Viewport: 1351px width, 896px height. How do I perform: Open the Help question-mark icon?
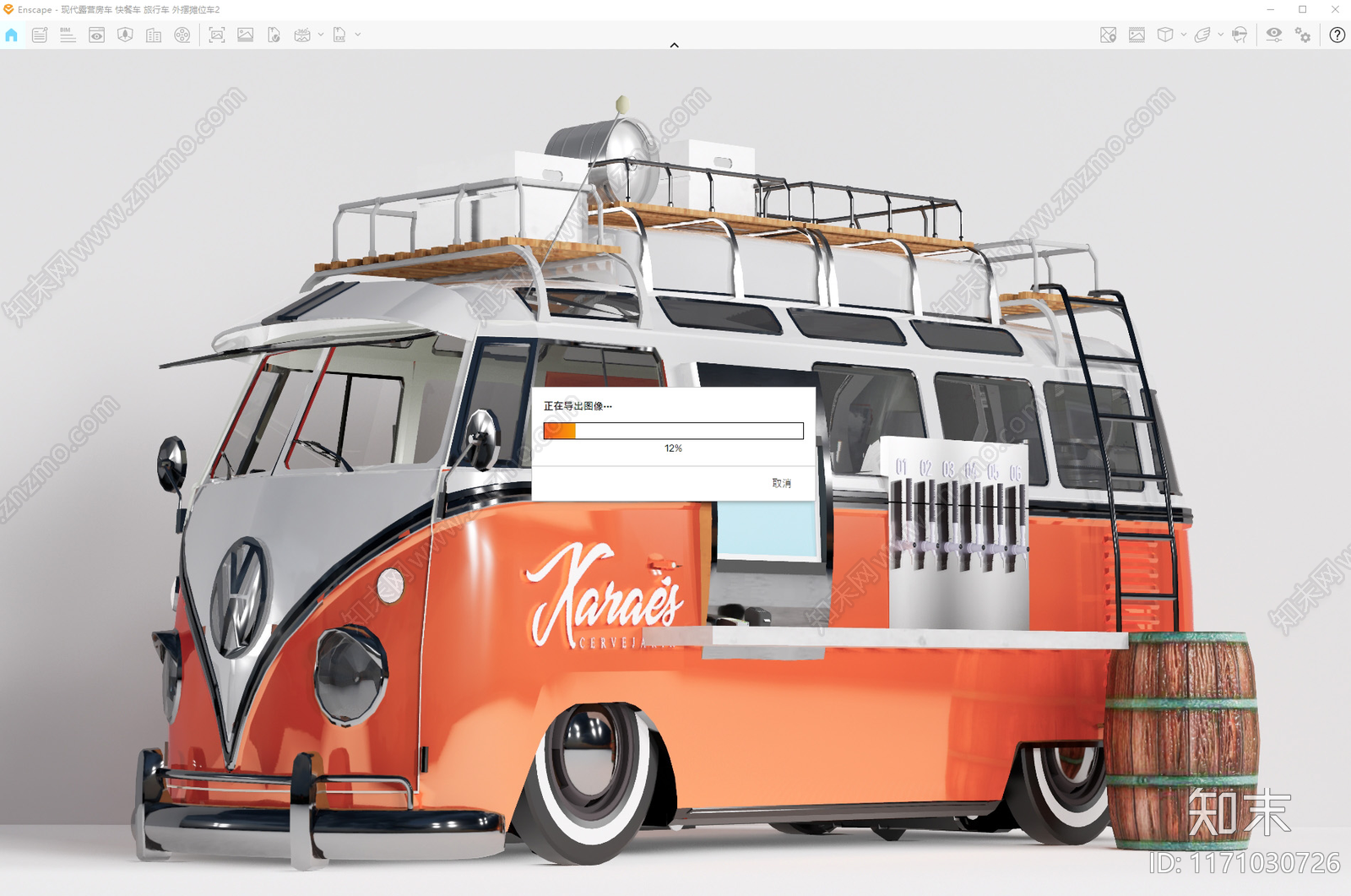coord(1337,35)
